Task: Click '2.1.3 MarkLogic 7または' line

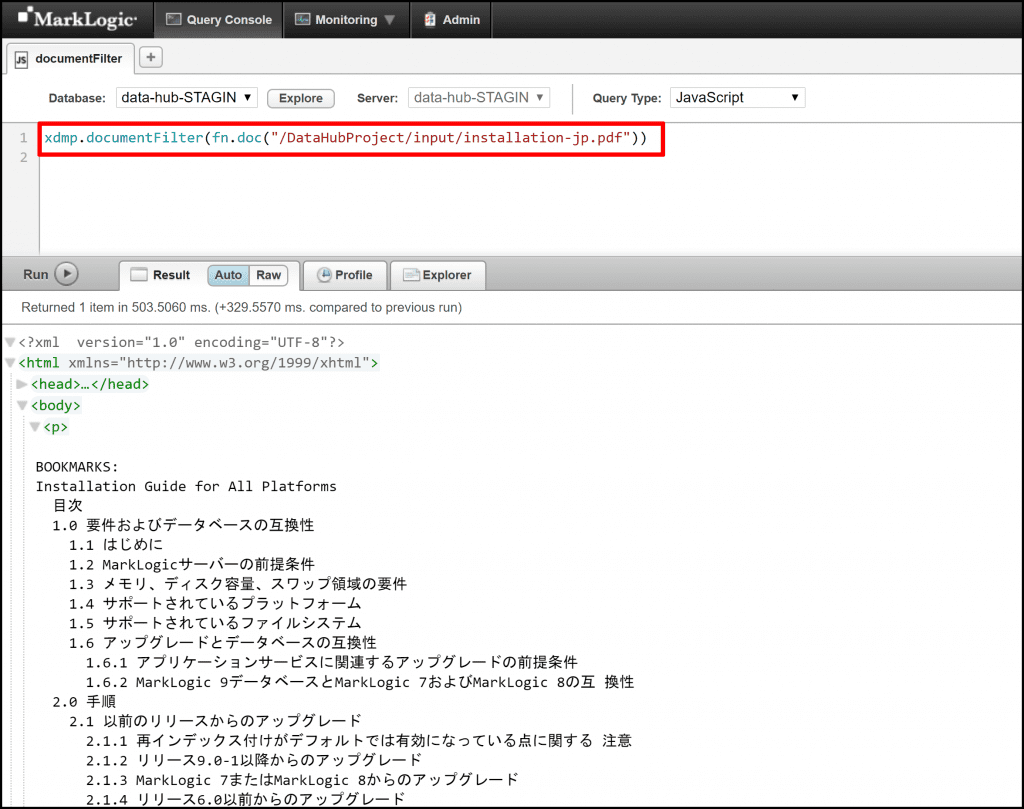Action: point(302,780)
